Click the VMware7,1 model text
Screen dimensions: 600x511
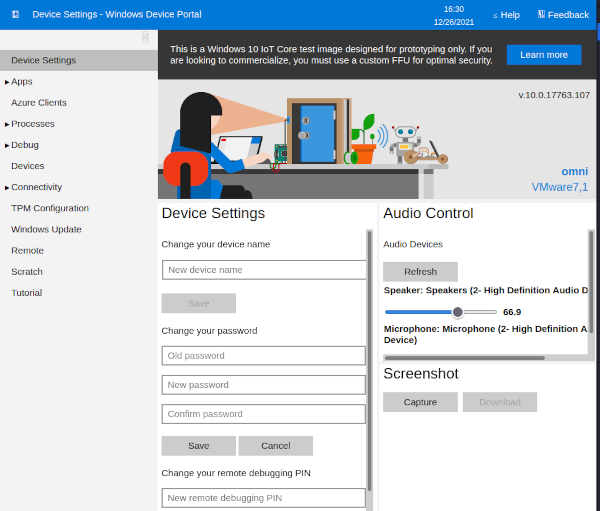pos(559,187)
